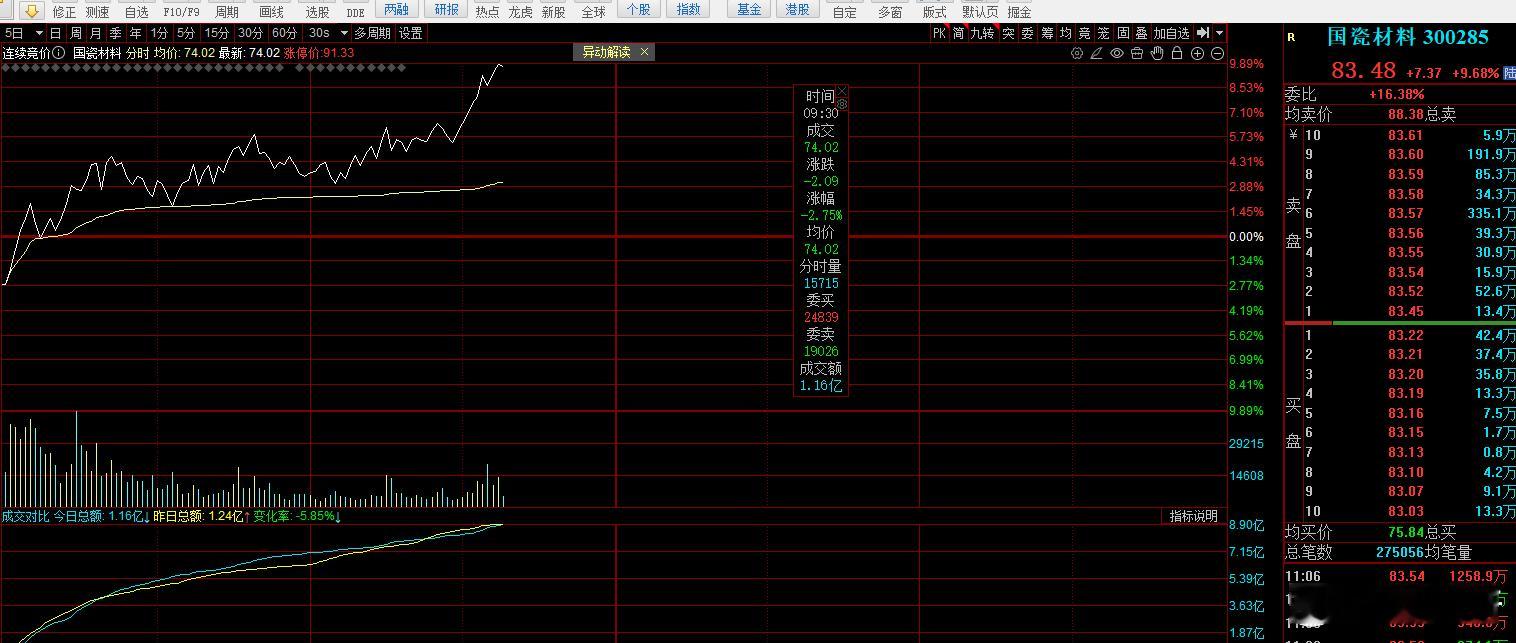Click sell level 6 price 83.57
Viewport: 1516px width, 643px height.
click(1405, 213)
